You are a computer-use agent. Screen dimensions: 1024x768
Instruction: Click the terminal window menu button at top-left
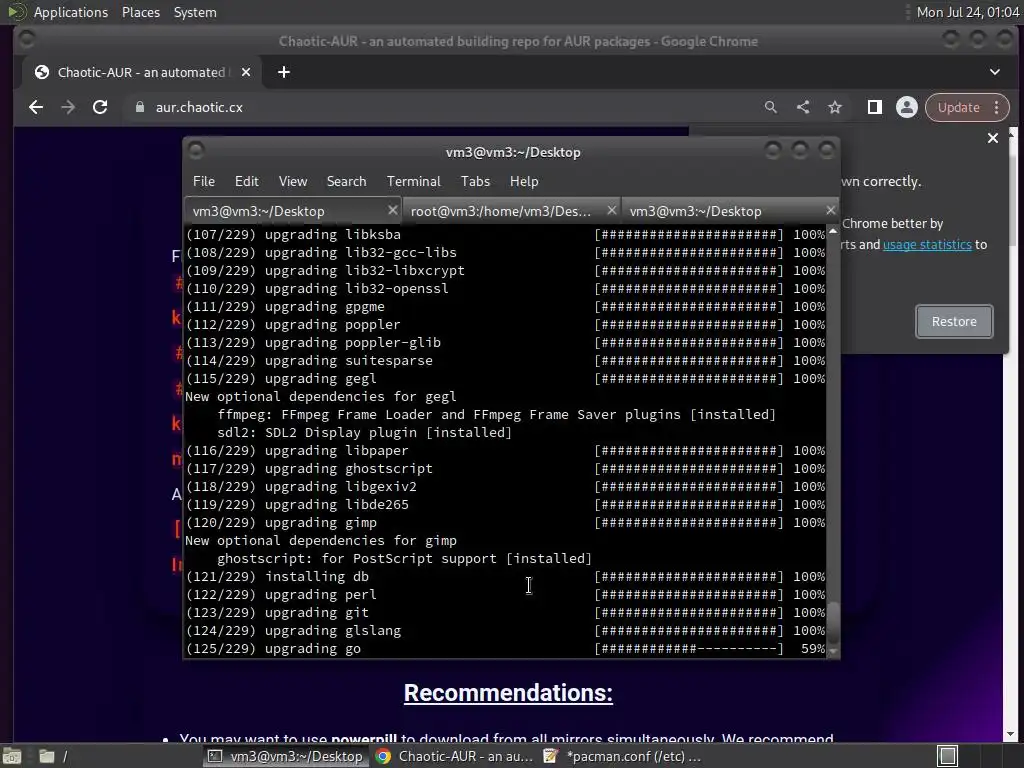[x=196, y=151]
